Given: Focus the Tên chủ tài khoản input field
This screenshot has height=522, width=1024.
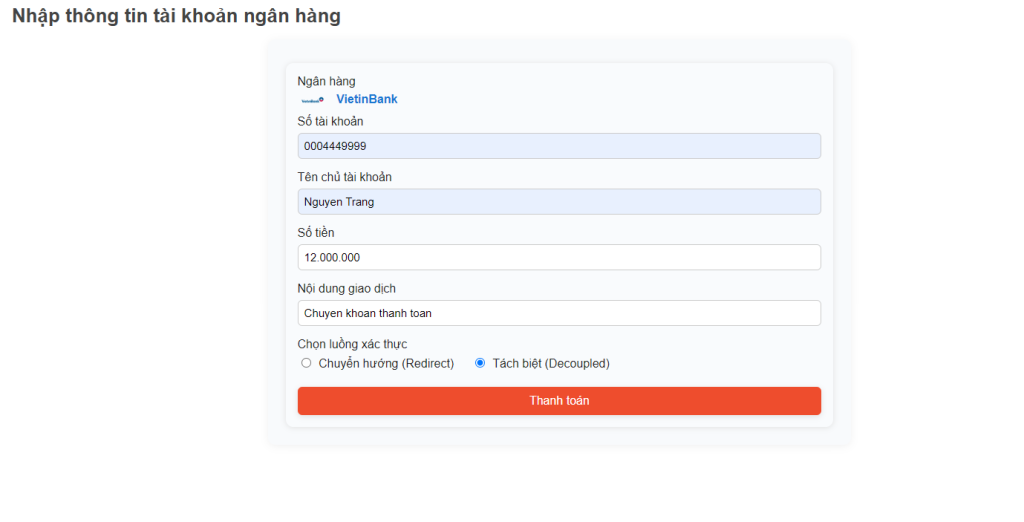Looking at the screenshot, I should pyautogui.click(x=559, y=202).
